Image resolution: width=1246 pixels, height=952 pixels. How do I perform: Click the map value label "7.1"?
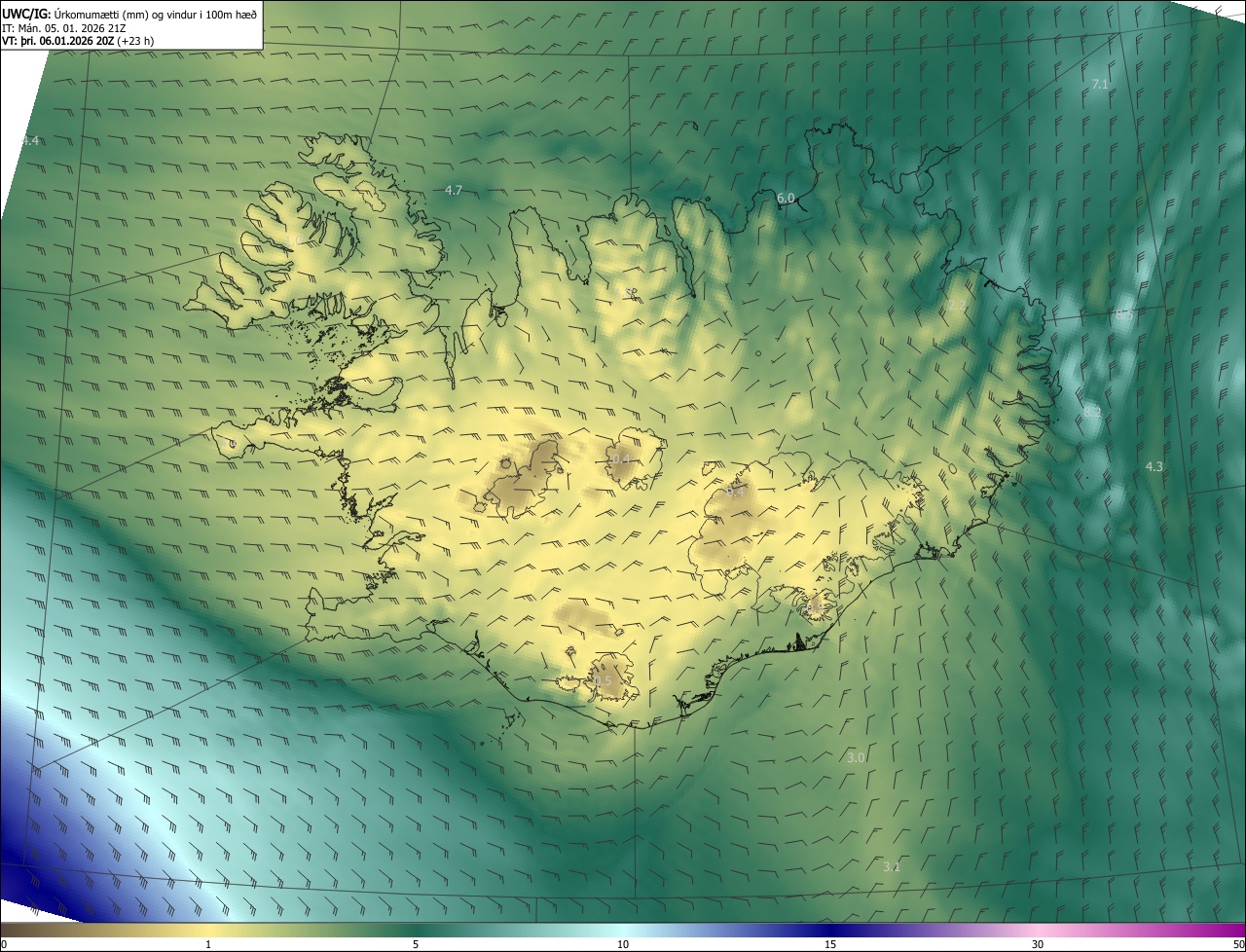pyautogui.click(x=1100, y=85)
